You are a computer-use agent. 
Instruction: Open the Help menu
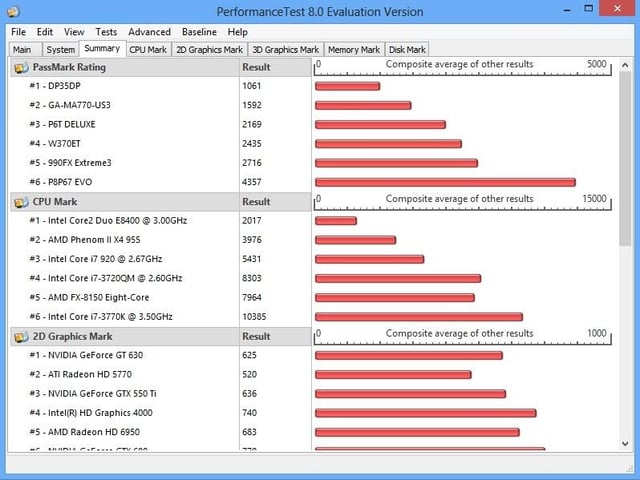pyautogui.click(x=238, y=32)
